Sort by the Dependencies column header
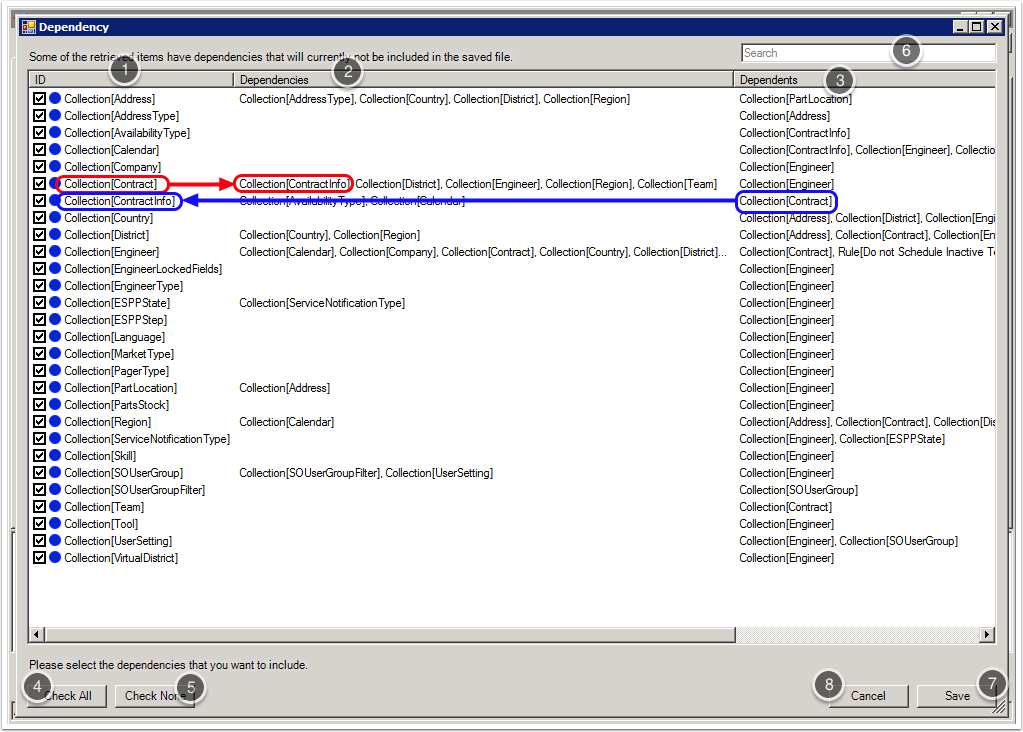1023x732 pixels. point(484,79)
